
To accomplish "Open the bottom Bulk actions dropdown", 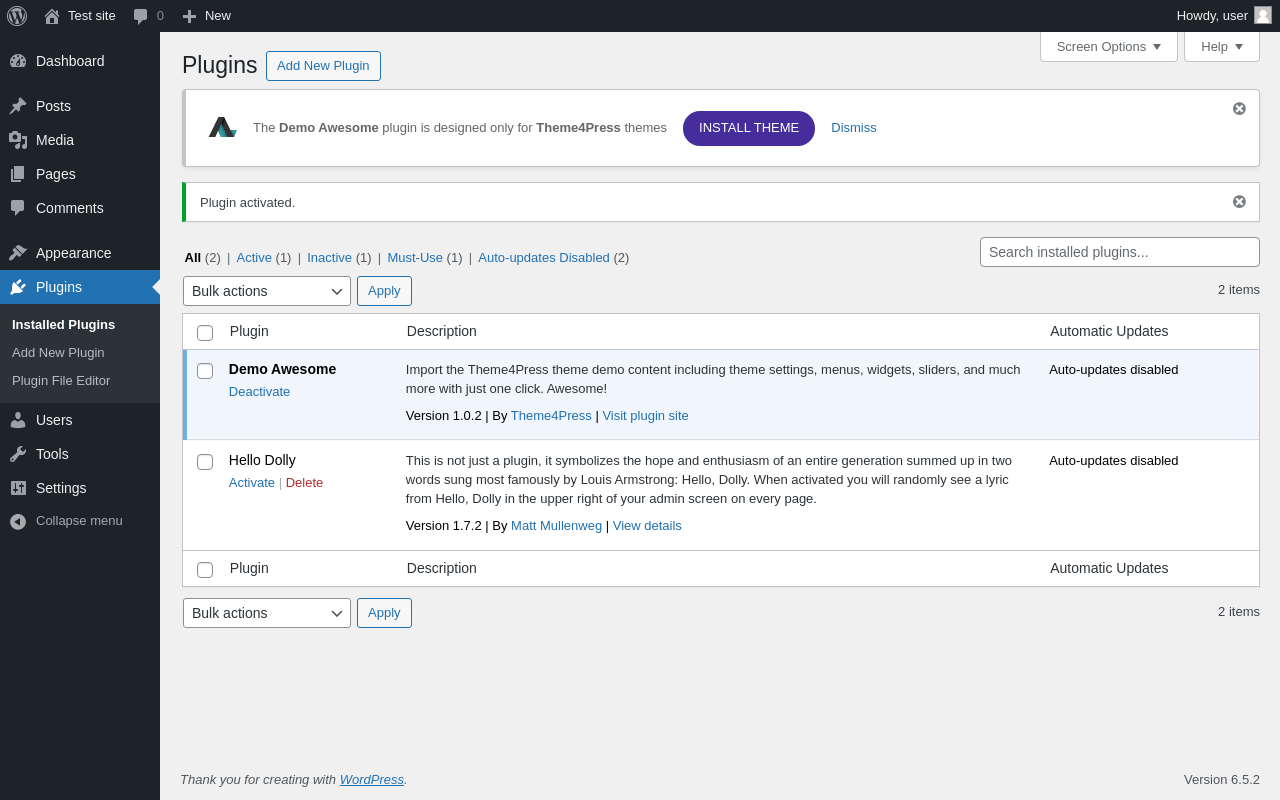I will pyautogui.click(x=267, y=613).
